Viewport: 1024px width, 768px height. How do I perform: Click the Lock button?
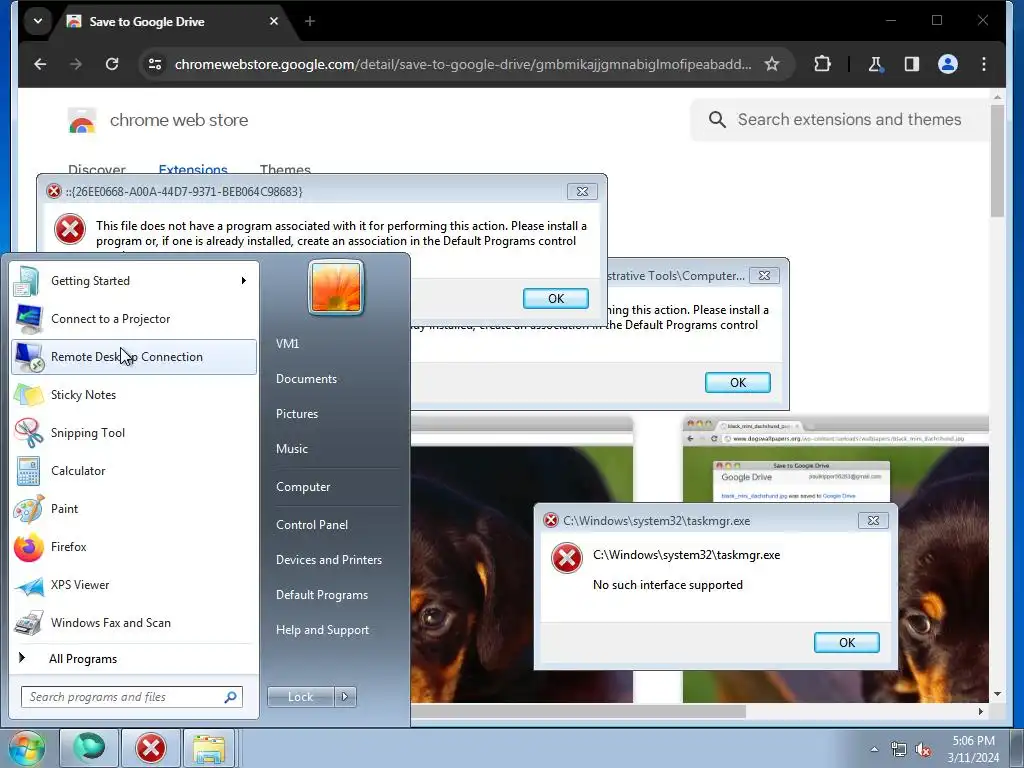pyautogui.click(x=300, y=697)
